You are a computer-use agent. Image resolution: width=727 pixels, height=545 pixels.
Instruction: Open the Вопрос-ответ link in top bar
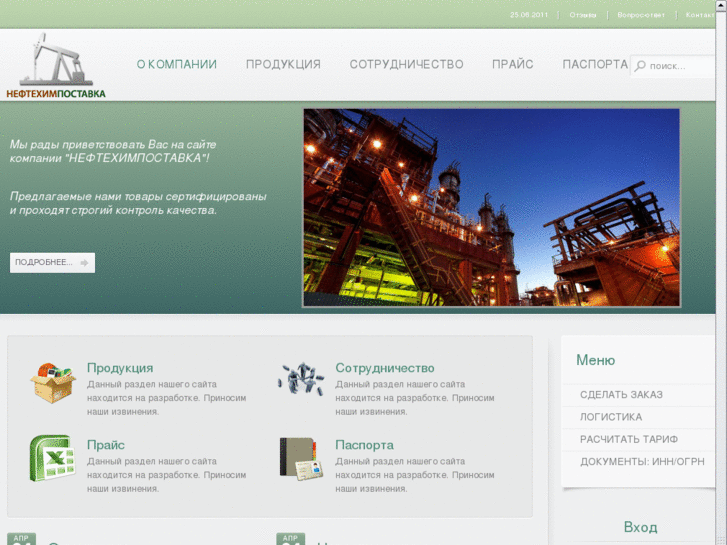tap(641, 15)
